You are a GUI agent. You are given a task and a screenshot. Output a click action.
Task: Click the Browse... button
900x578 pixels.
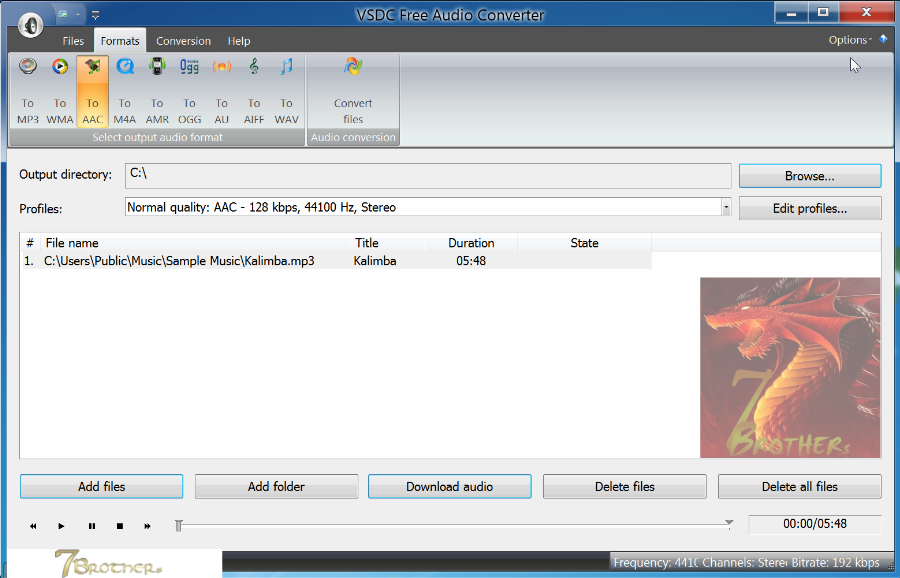(x=810, y=176)
